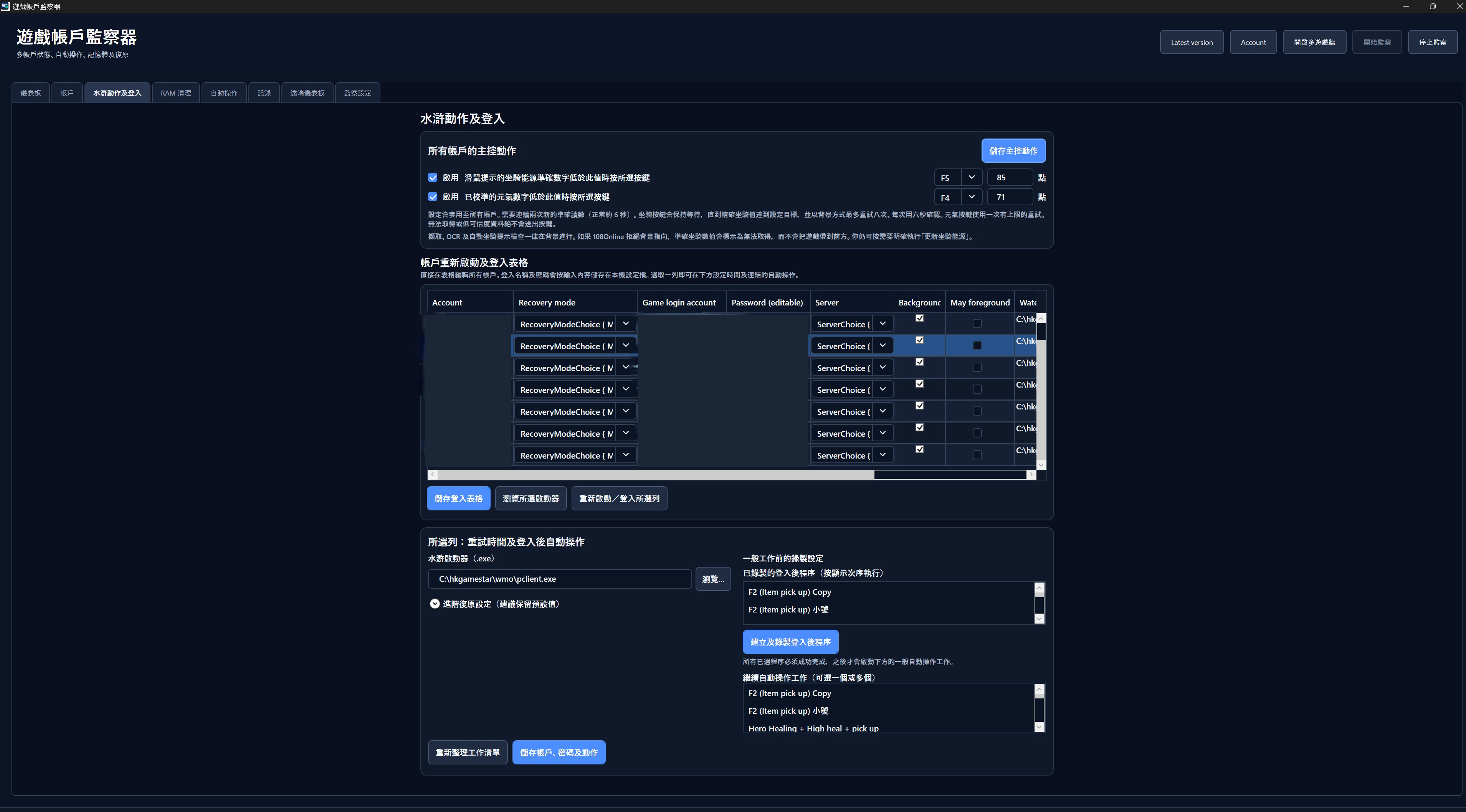
Task: Uncheck Background checkbox in the last visible row
Action: tap(920, 449)
